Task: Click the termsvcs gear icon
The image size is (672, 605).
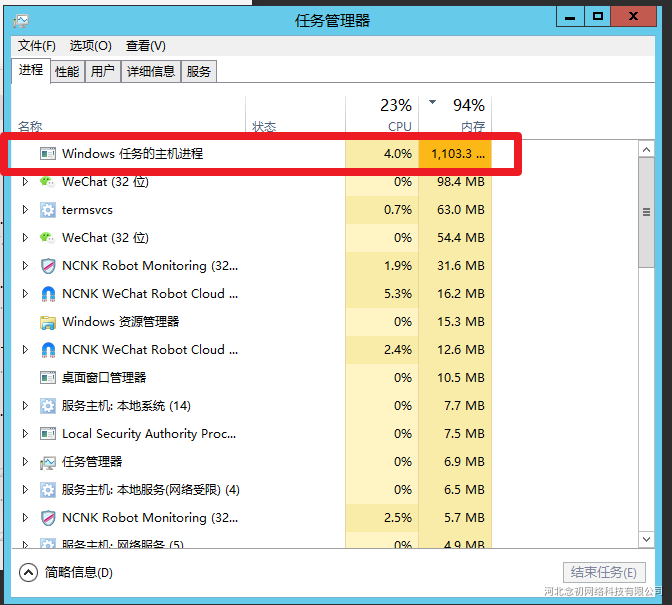Action: [x=48, y=210]
